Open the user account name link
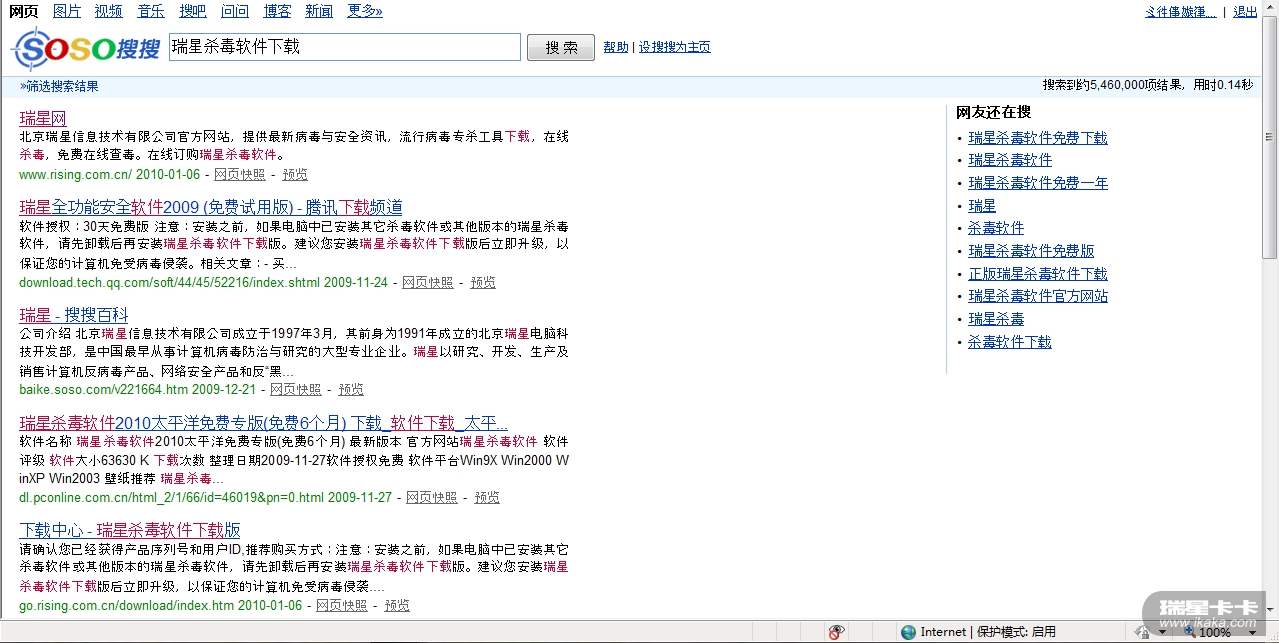Image resolution: width=1279 pixels, height=643 pixels. tap(1181, 12)
